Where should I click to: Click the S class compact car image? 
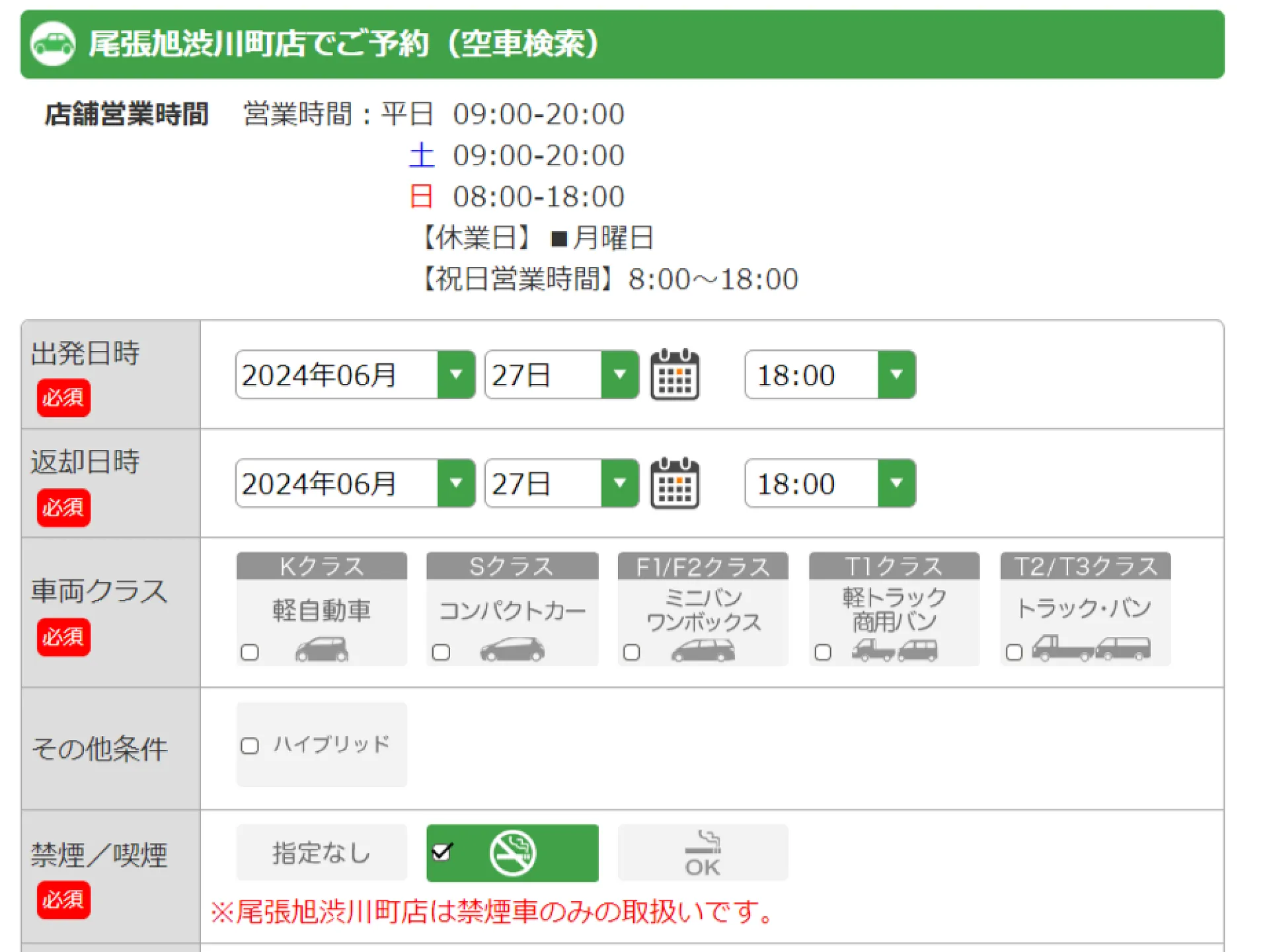point(512,649)
